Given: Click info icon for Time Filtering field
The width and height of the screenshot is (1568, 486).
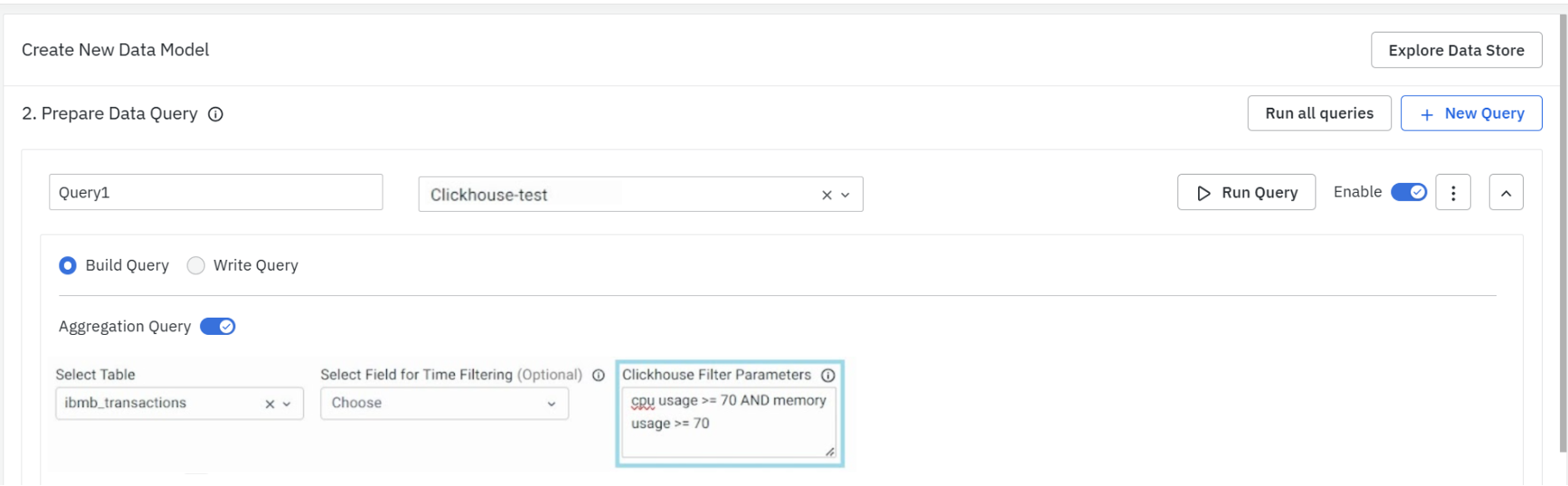Looking at the screenshot, I should pyautogui.click(x=598, y=376).
